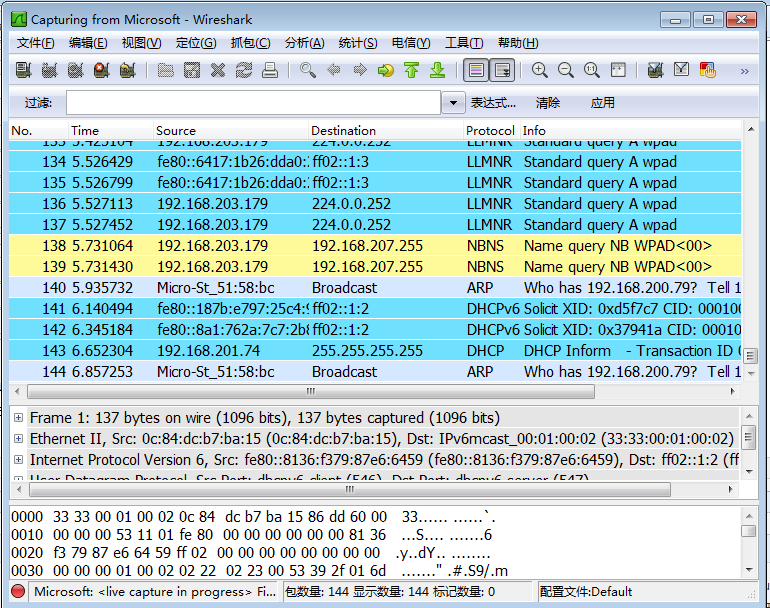
Task: Click red expert info status icon
Action: tap(18, 591)
